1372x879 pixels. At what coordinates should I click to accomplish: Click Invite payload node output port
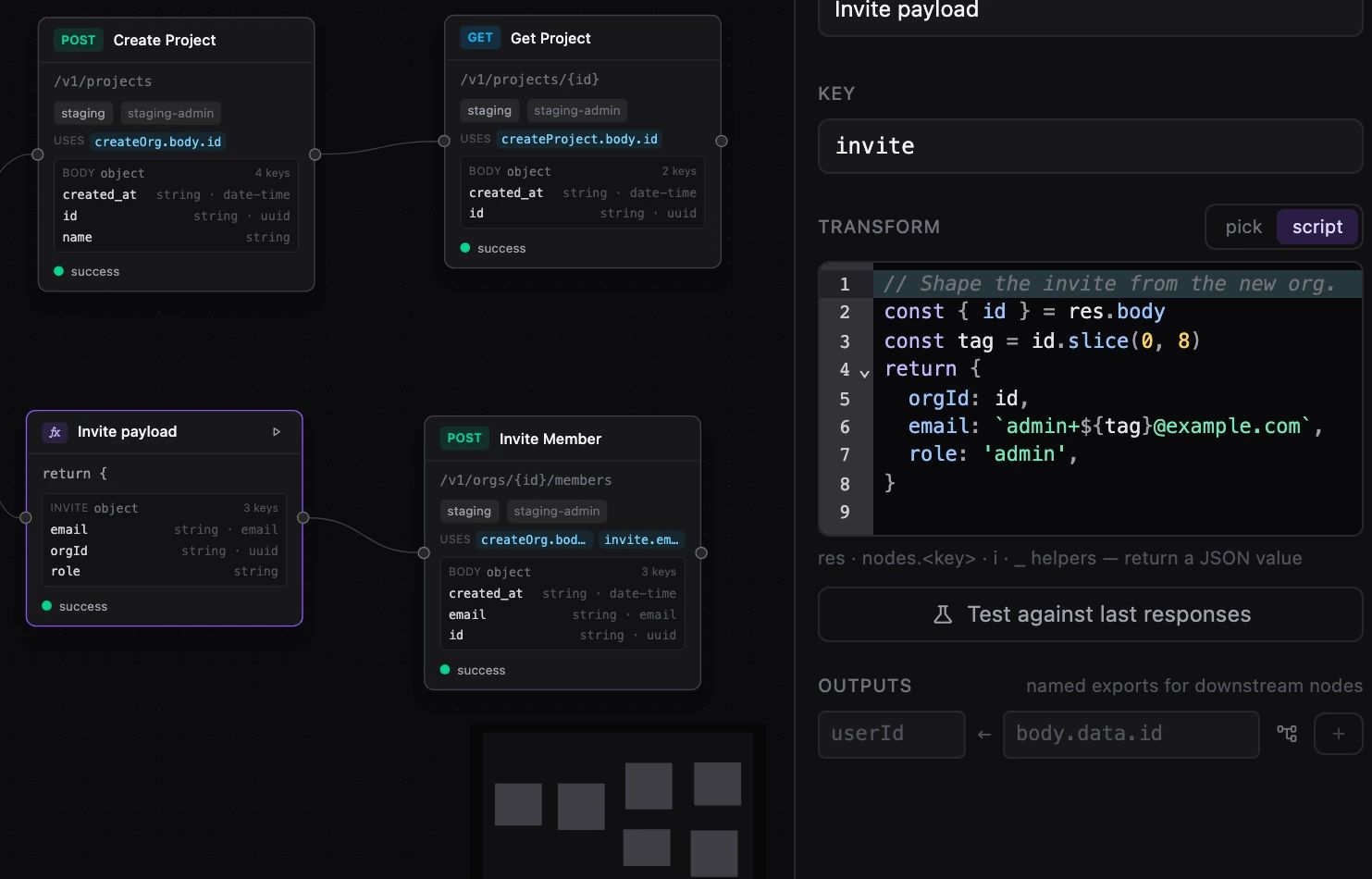pos(303,518)
